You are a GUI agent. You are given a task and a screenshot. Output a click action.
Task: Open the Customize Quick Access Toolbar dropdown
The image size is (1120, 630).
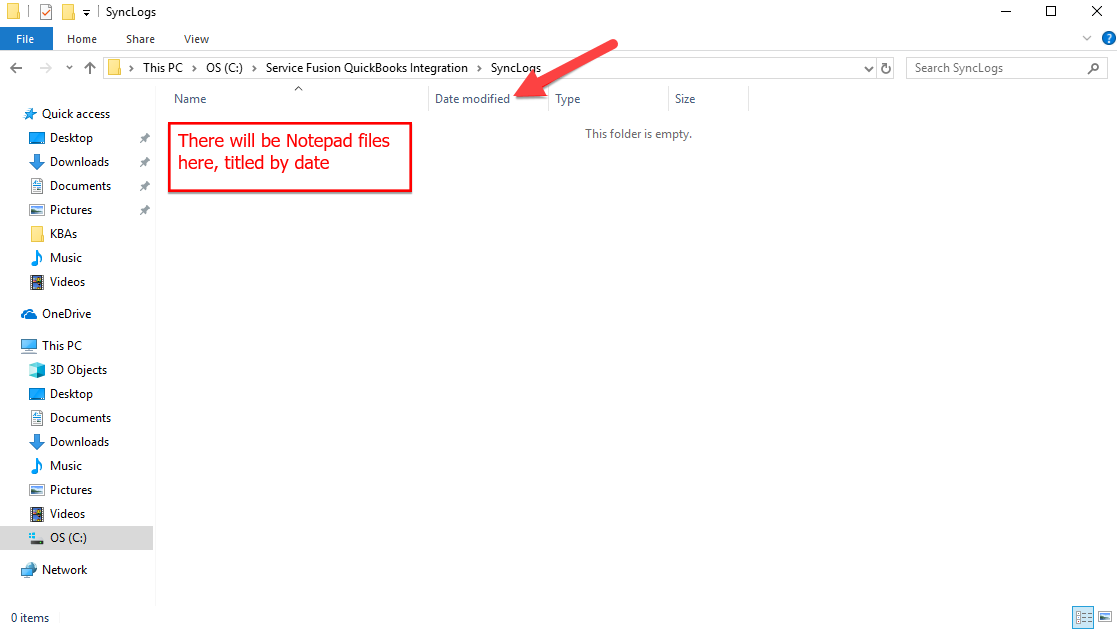(86, 13)
